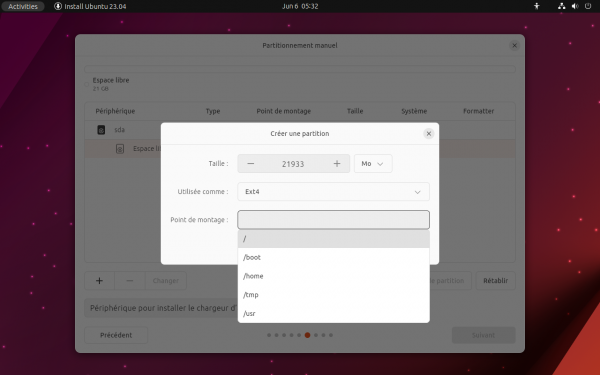The image size is (600, 375).
Task: Close the Créer une partition dialog
Action: tap(429, 134)
